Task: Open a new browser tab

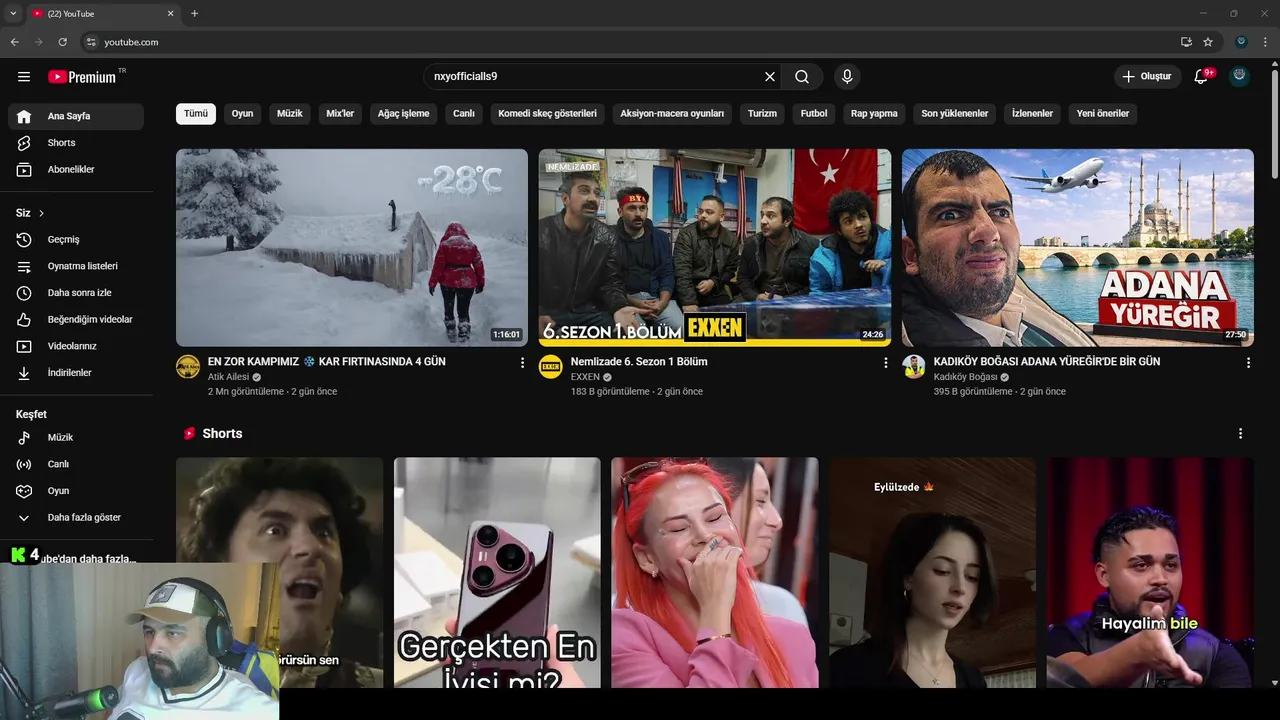Action: tap(194, 14)
